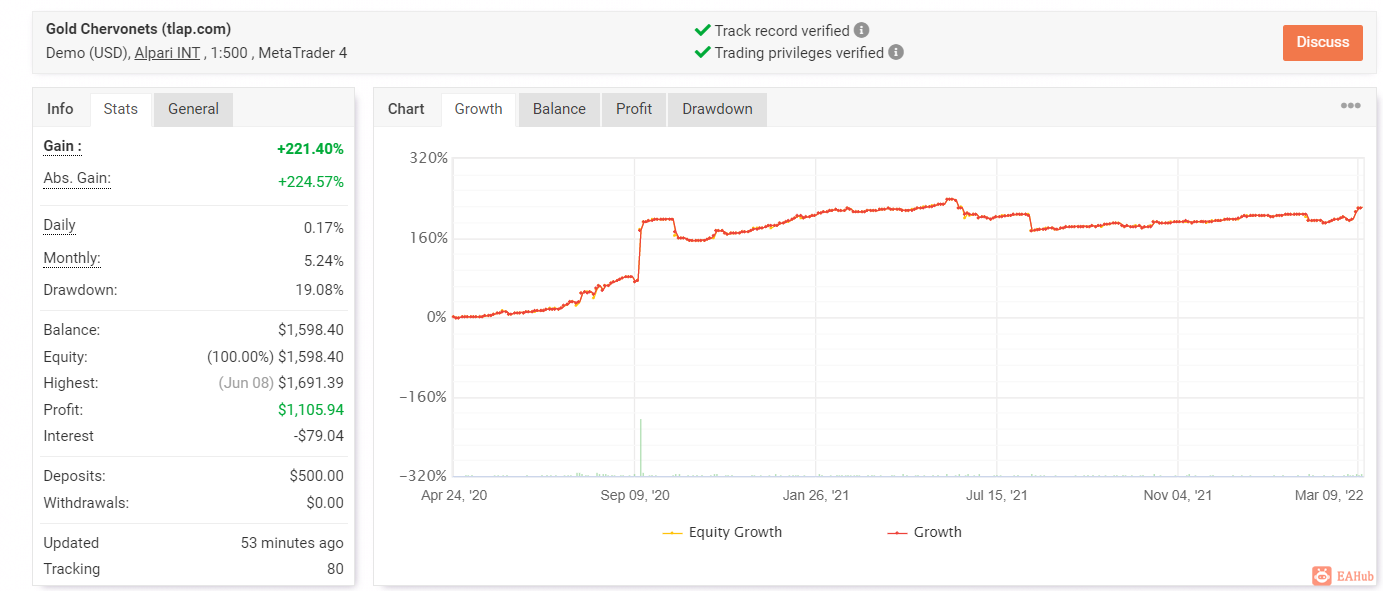Open the General tab

pyautogui.click(x=193, y=109)
